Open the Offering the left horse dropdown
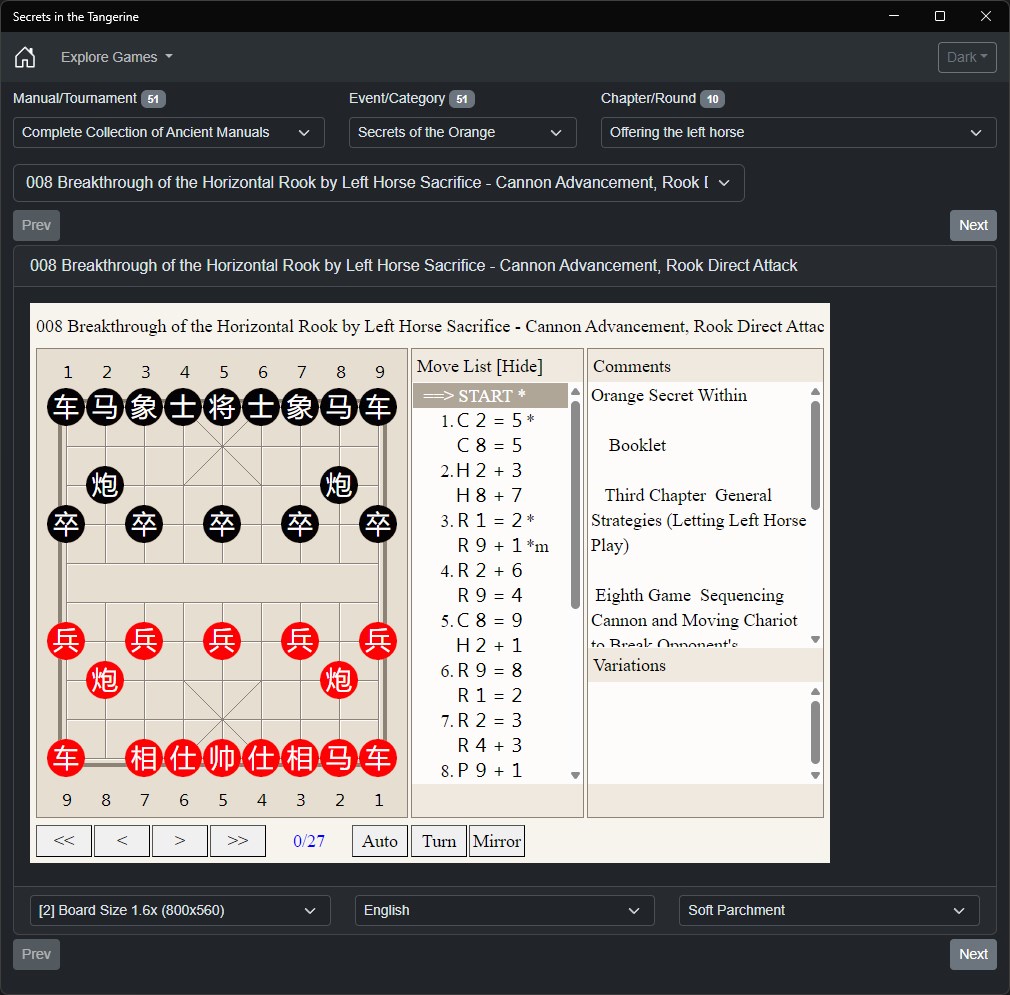 pos(798,133)
